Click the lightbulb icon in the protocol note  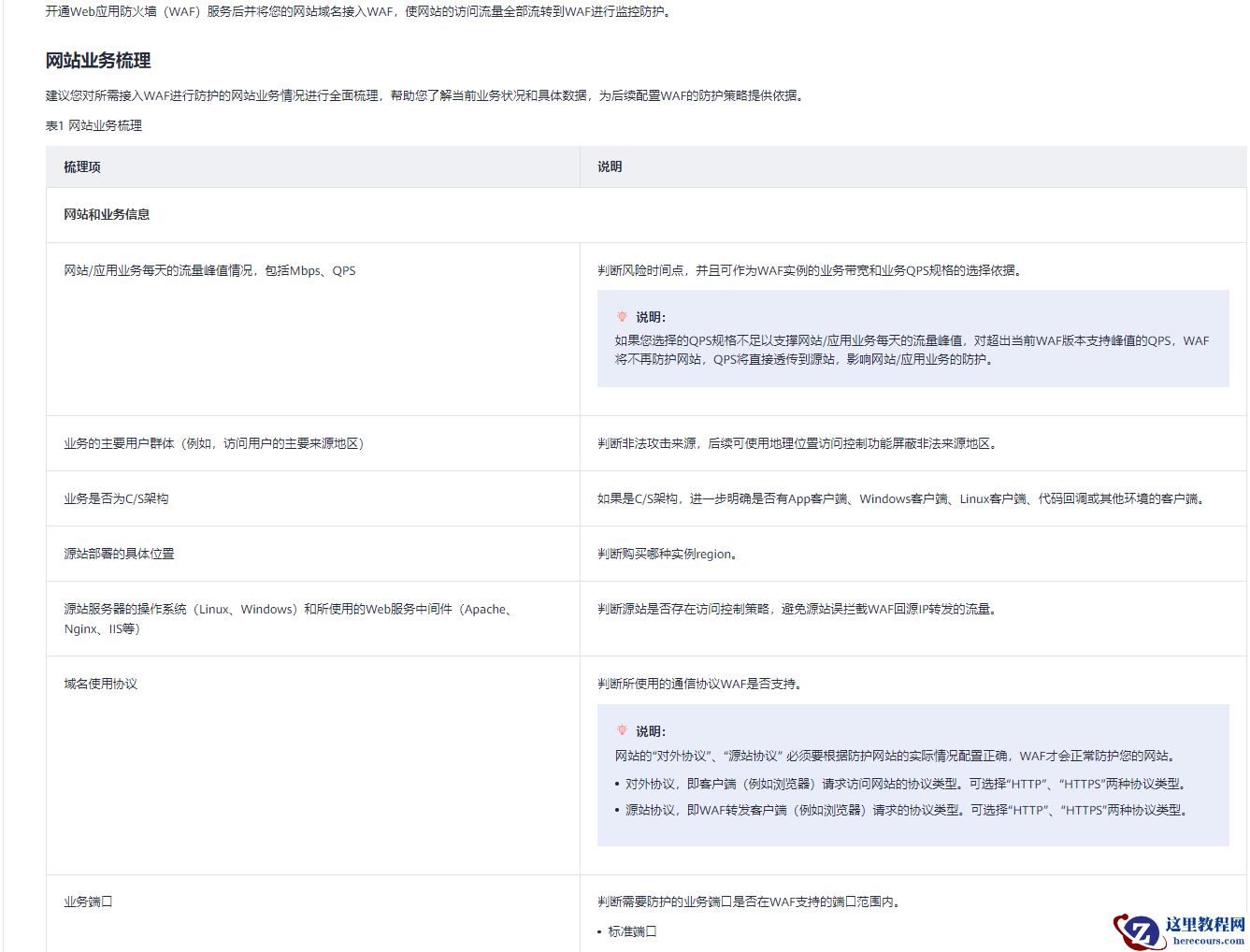click(622, 730)
